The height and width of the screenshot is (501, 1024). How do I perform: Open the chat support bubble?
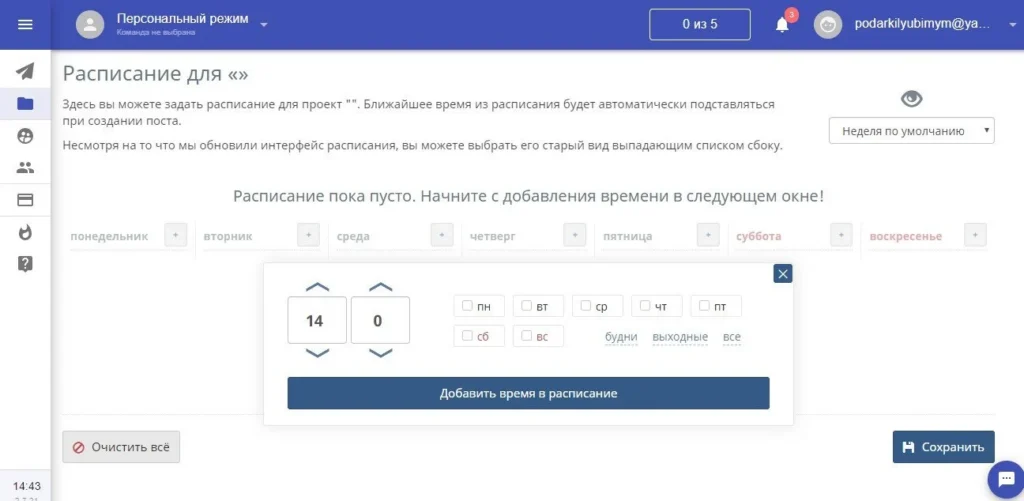(1006, 479)
